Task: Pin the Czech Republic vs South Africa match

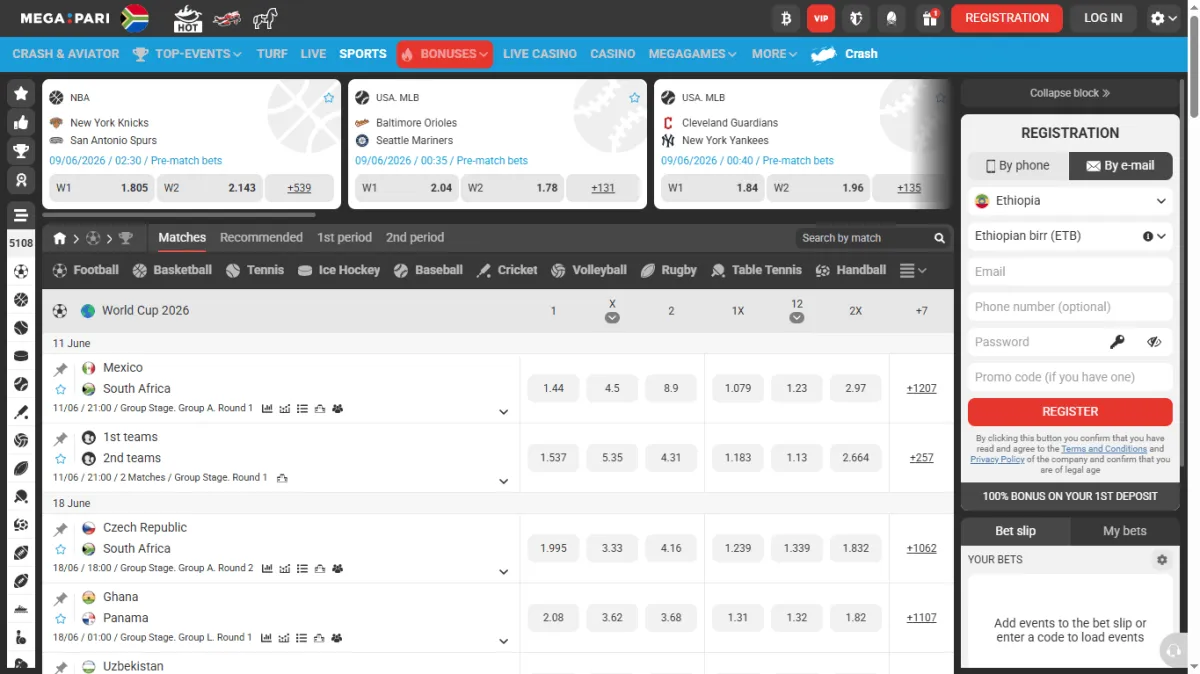Action: click(61, 529)
